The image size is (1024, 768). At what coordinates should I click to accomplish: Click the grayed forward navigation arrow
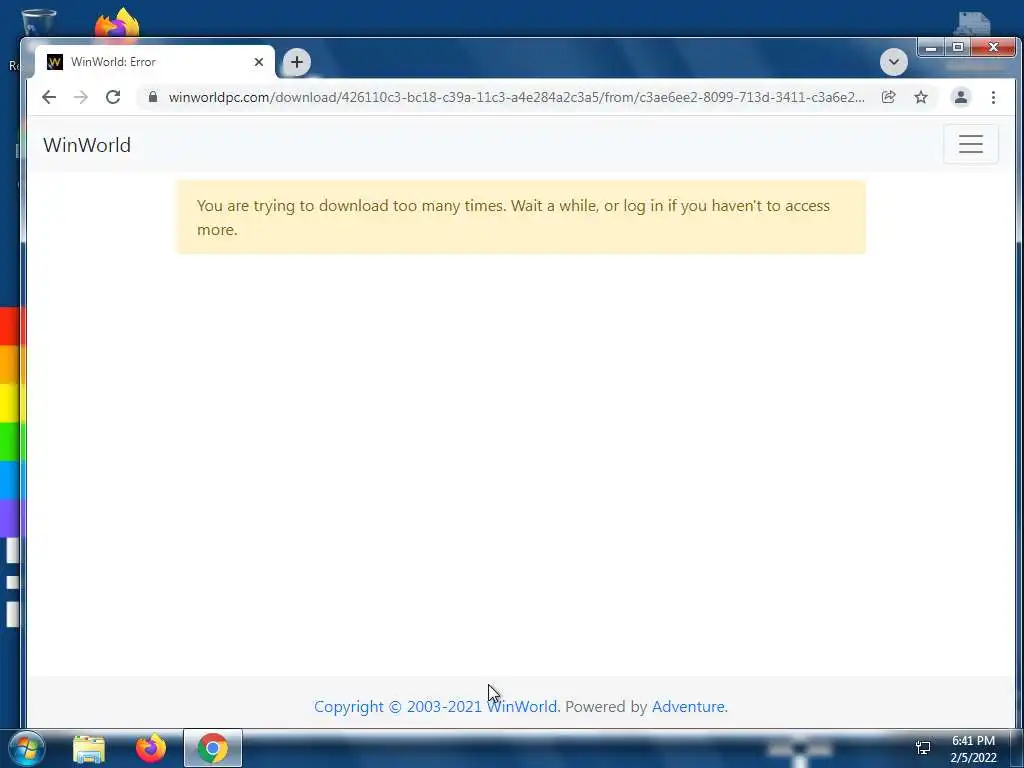81,97
